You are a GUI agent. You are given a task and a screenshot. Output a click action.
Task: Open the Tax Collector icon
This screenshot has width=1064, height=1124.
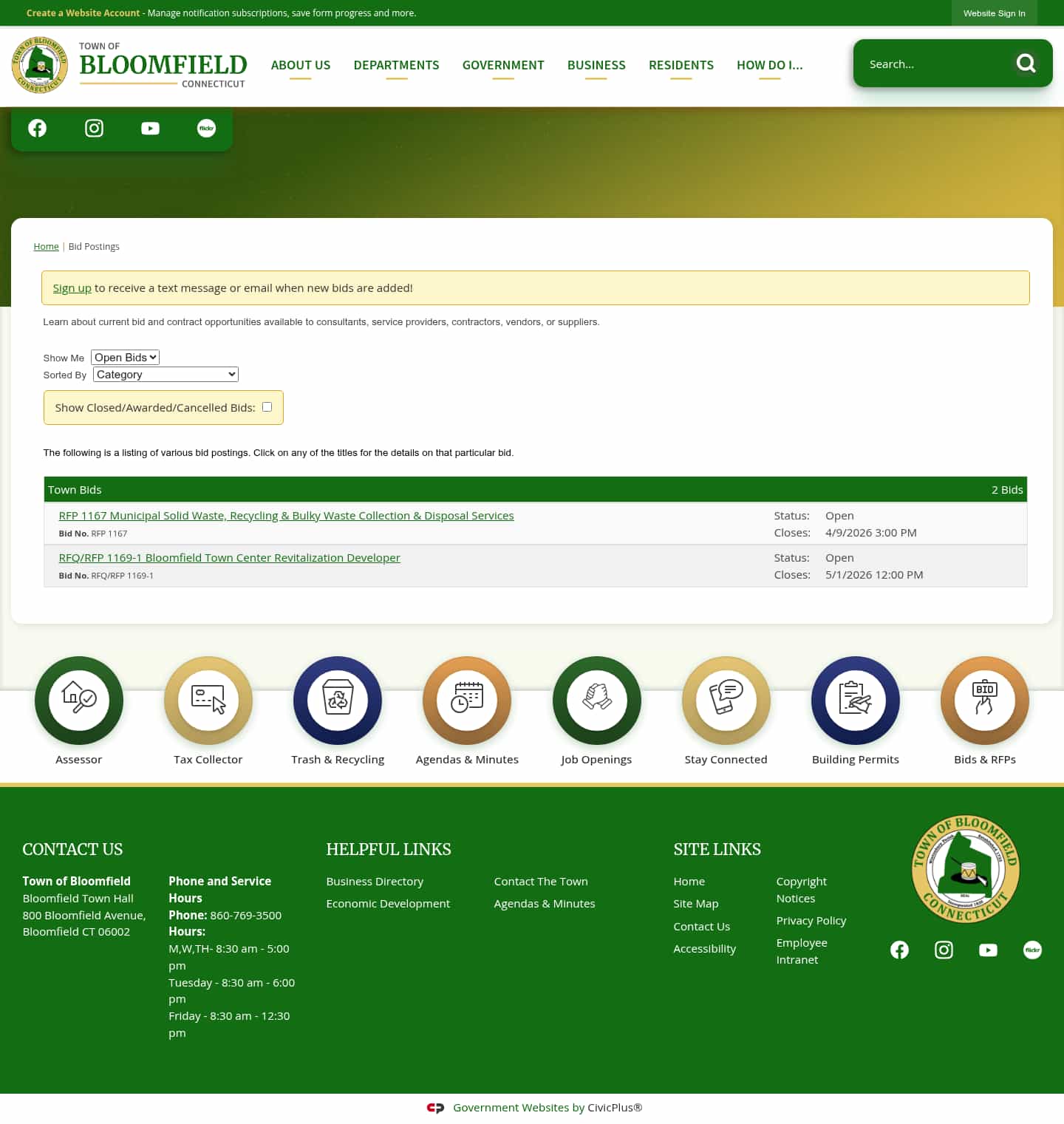point(208,701)
